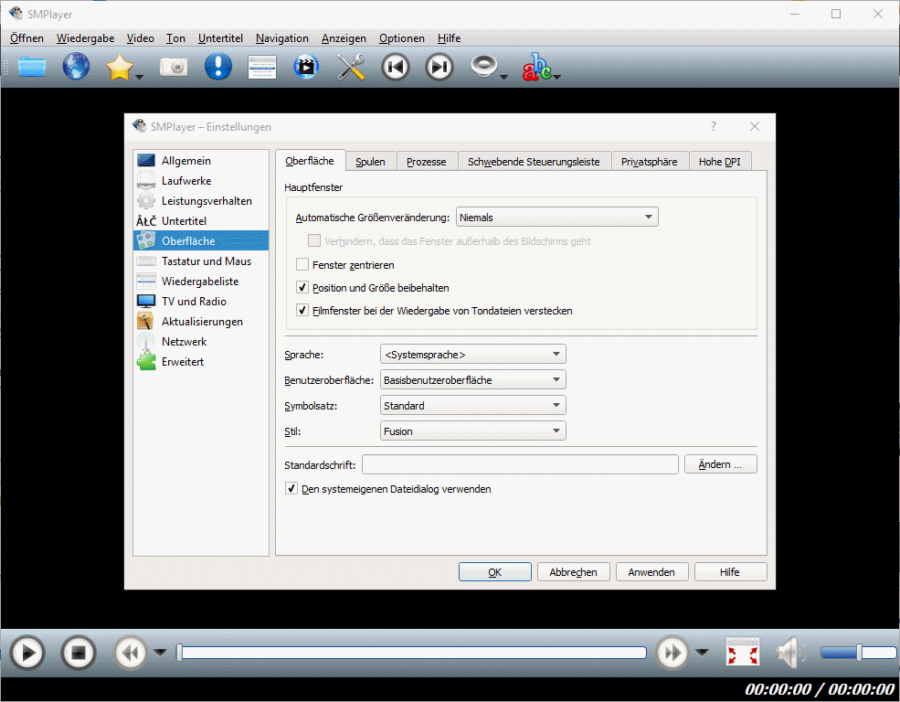Screen dimensions: 900x702
Task: Switch to the 'Privatsphäre' tab
Action: [649, 162]
